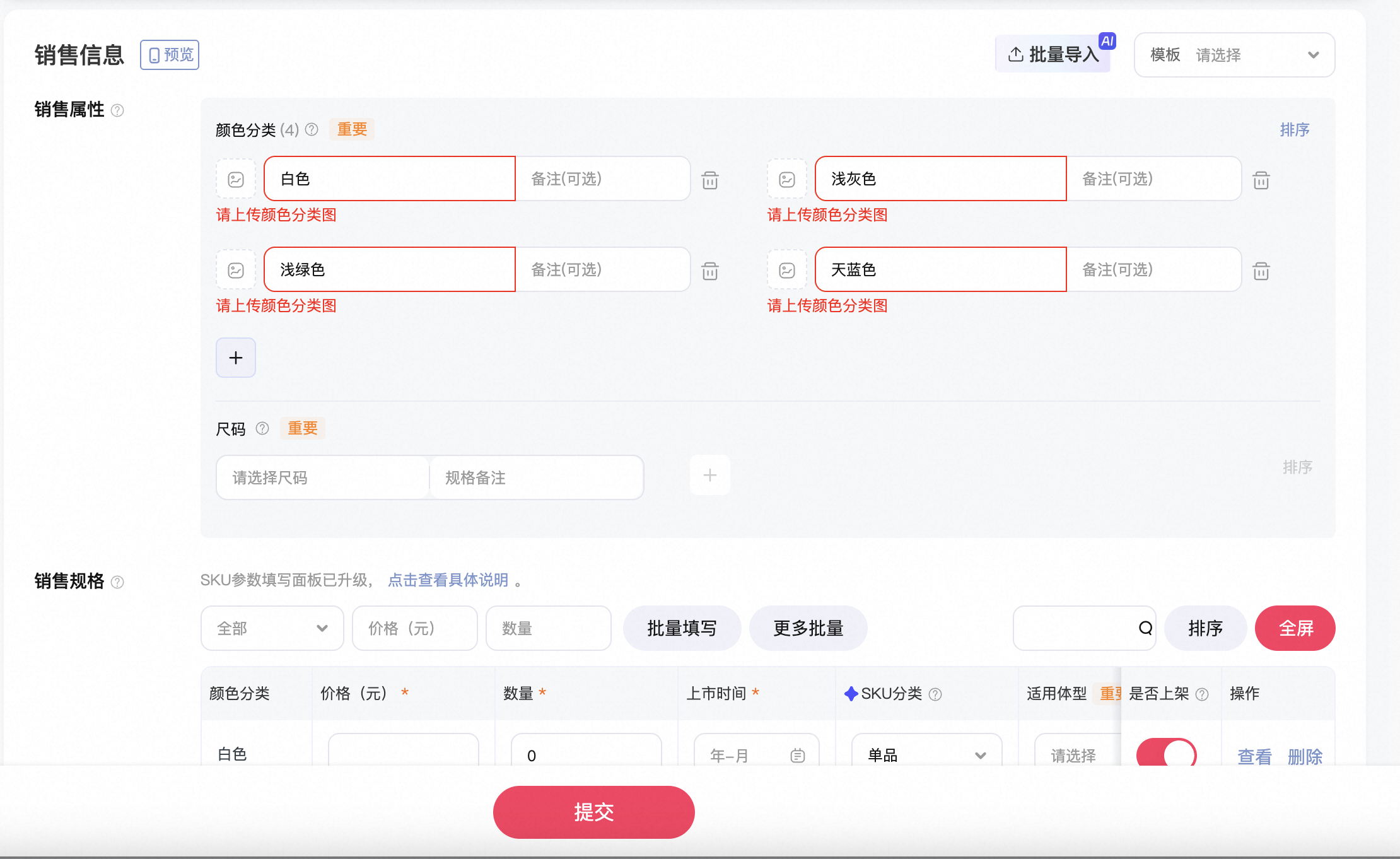Click the 更多批量 button
Screen dimensions: 1400x859
808,628
